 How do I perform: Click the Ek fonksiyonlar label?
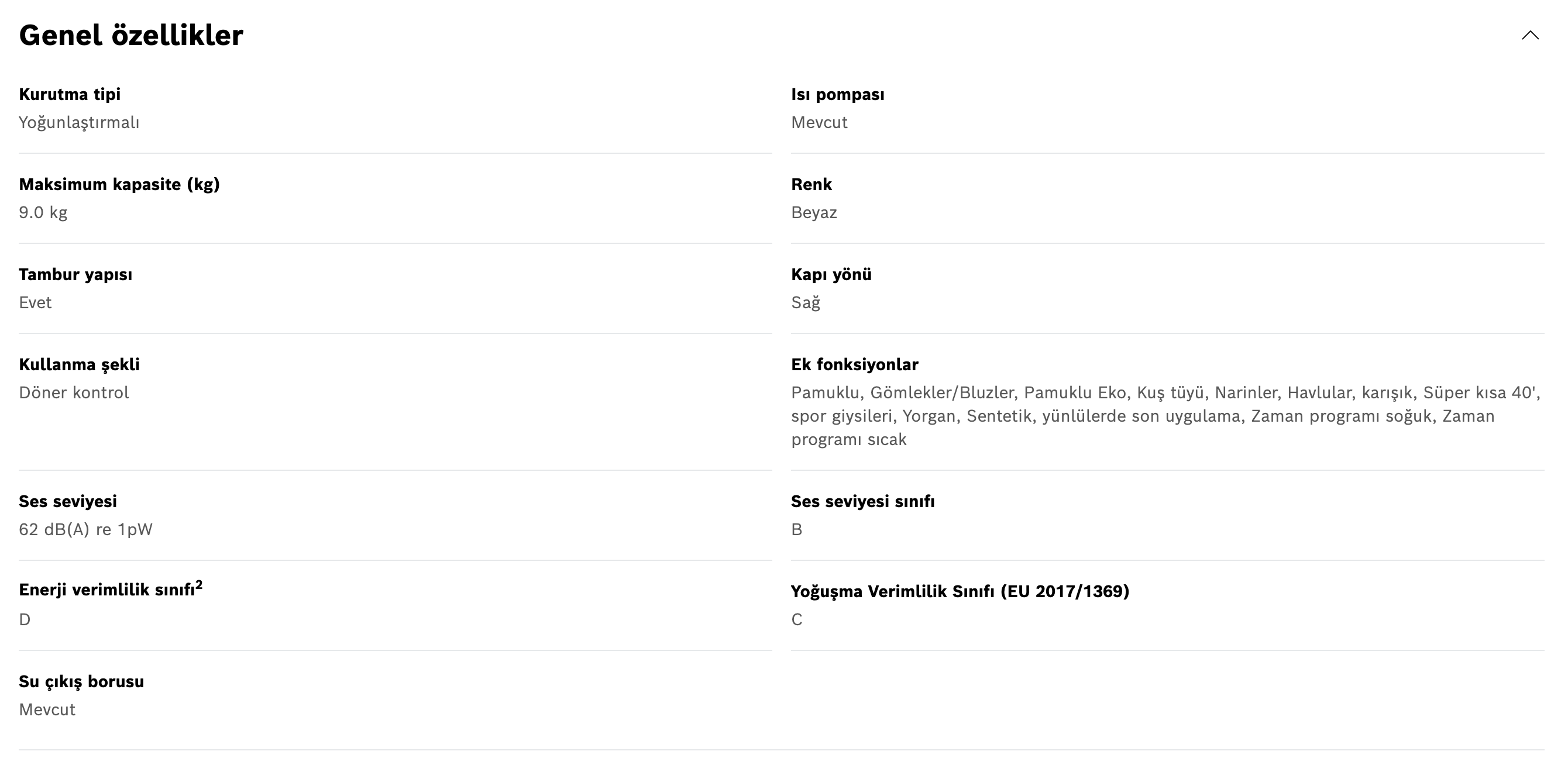pos(854,364)
